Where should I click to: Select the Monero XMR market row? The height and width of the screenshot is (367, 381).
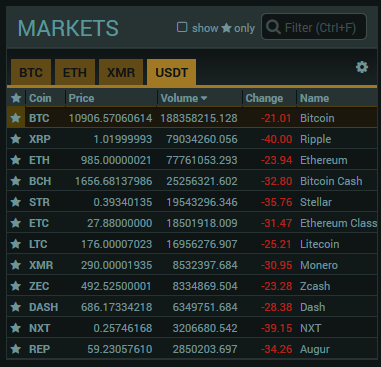point(192,265)
